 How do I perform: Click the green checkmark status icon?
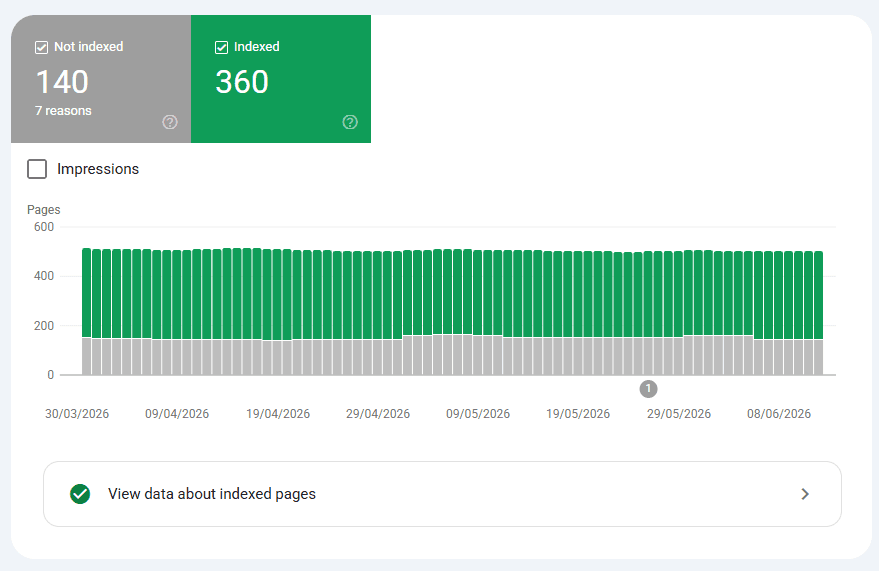[x=80, y=494]
